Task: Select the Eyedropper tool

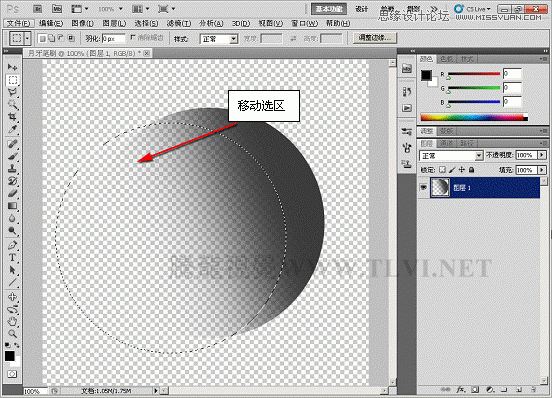Action: click(12, 129)
